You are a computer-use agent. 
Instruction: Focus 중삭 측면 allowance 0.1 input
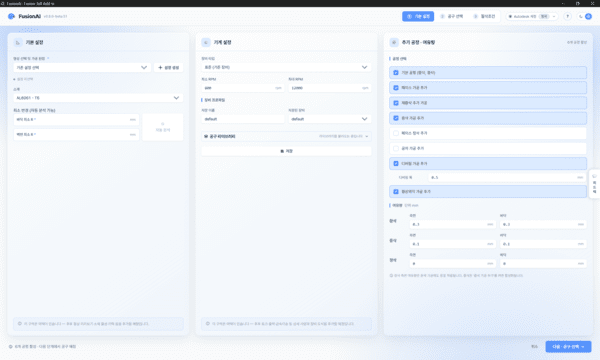click(x=453, y=244)
